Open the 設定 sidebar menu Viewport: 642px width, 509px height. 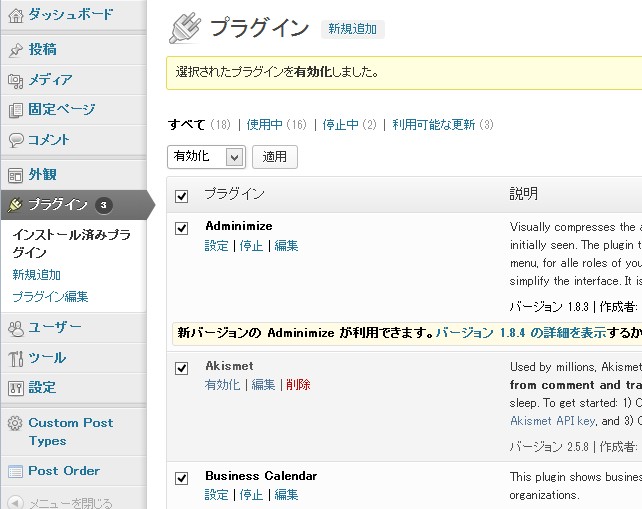[42, 387]
